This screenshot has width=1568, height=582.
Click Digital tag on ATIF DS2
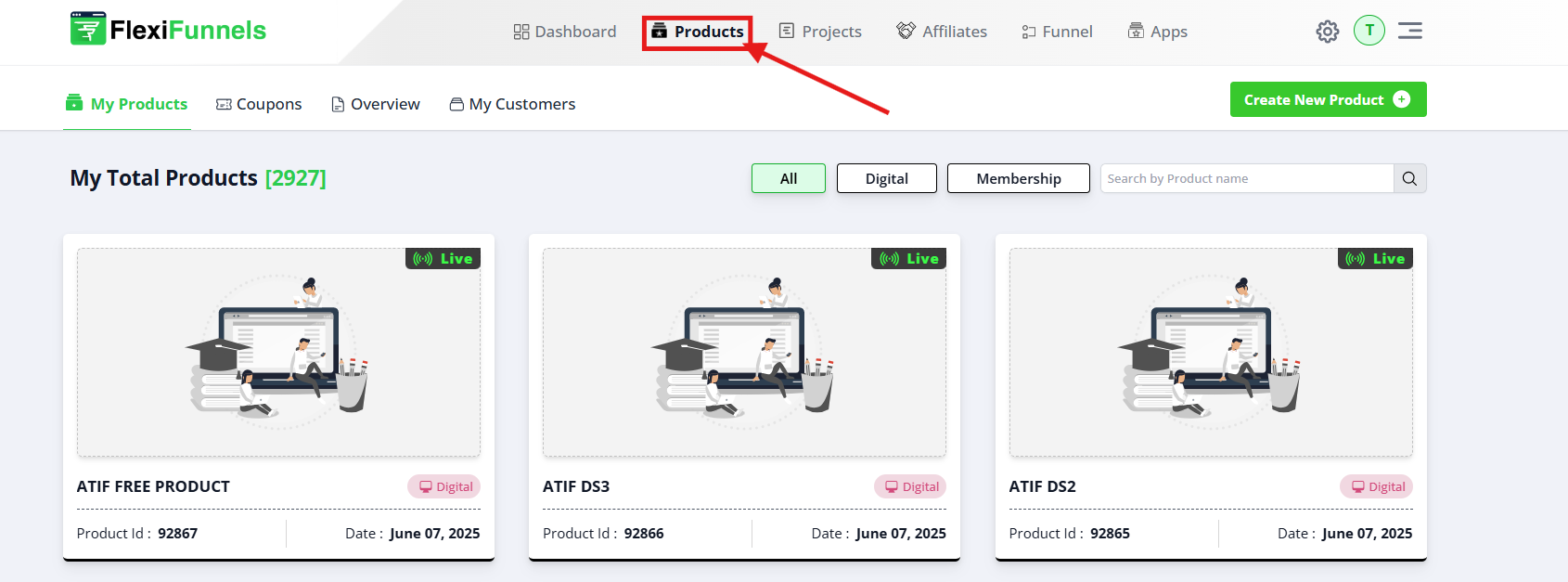tap(1376, 486)
